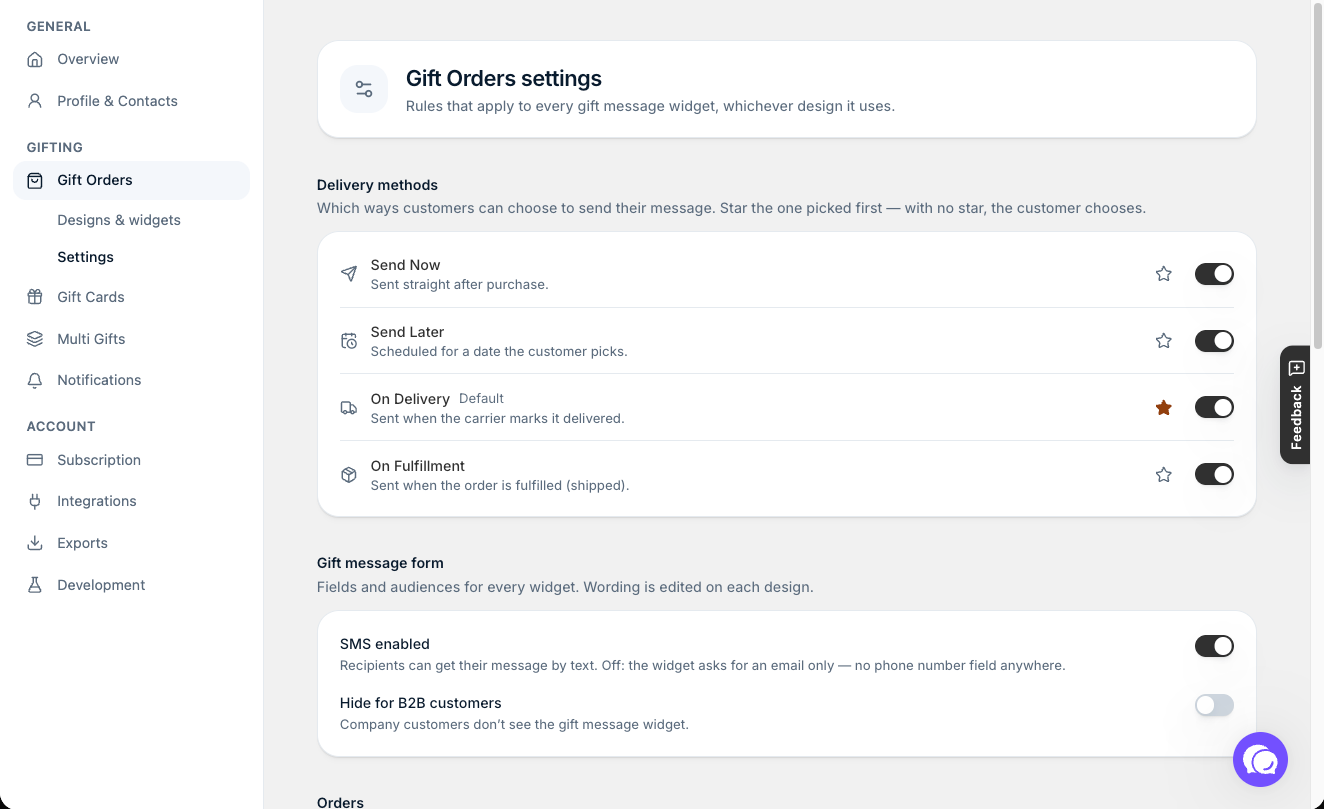The height and width of the screenshot is (809, 1324).
Task: Unstar On Delivery default star
Action: click(x=1164, y=408)
